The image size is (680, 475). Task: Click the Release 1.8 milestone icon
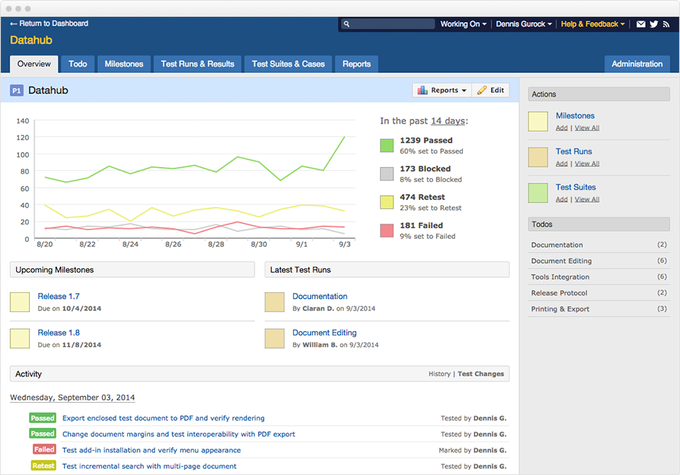click(x=20, y=338)
